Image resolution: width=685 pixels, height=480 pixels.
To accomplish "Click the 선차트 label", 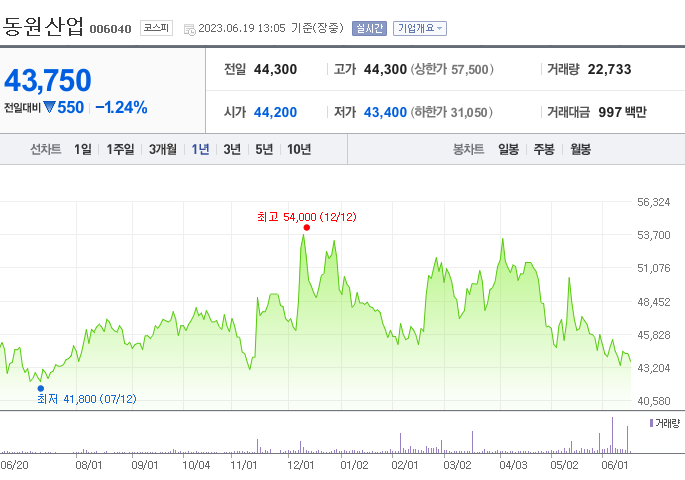I will [45, 149].
